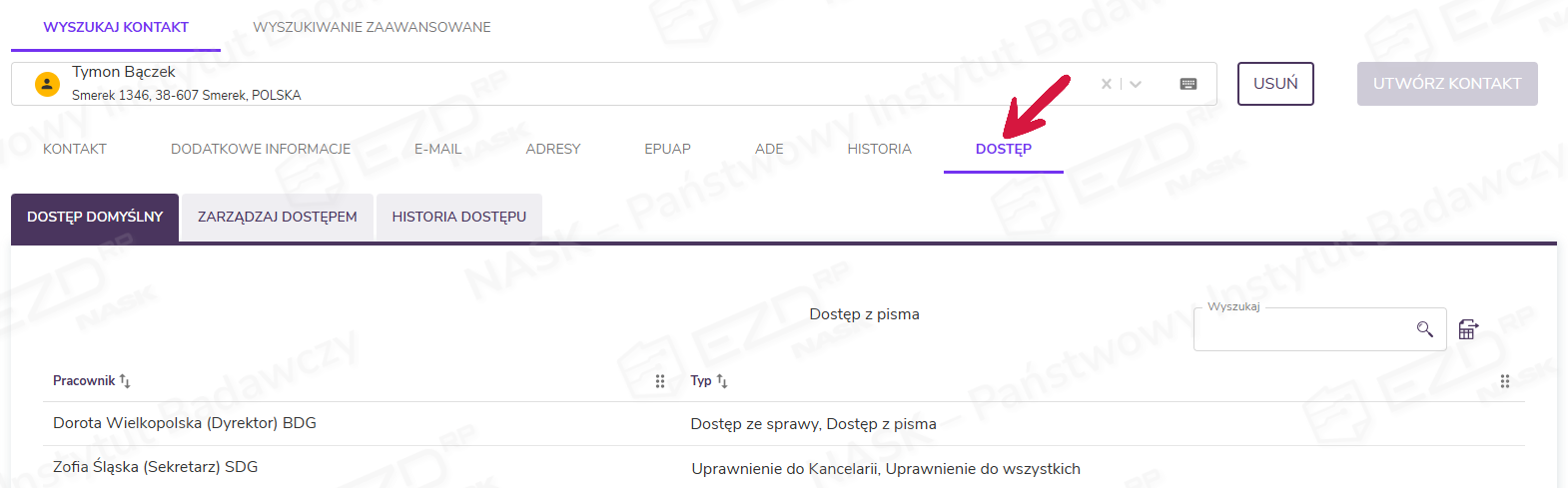The height and width of the screenshot is (488, 1568).
Task: Click the contact avatar icon for Tymon Bączek
Action: pos(47,84)
